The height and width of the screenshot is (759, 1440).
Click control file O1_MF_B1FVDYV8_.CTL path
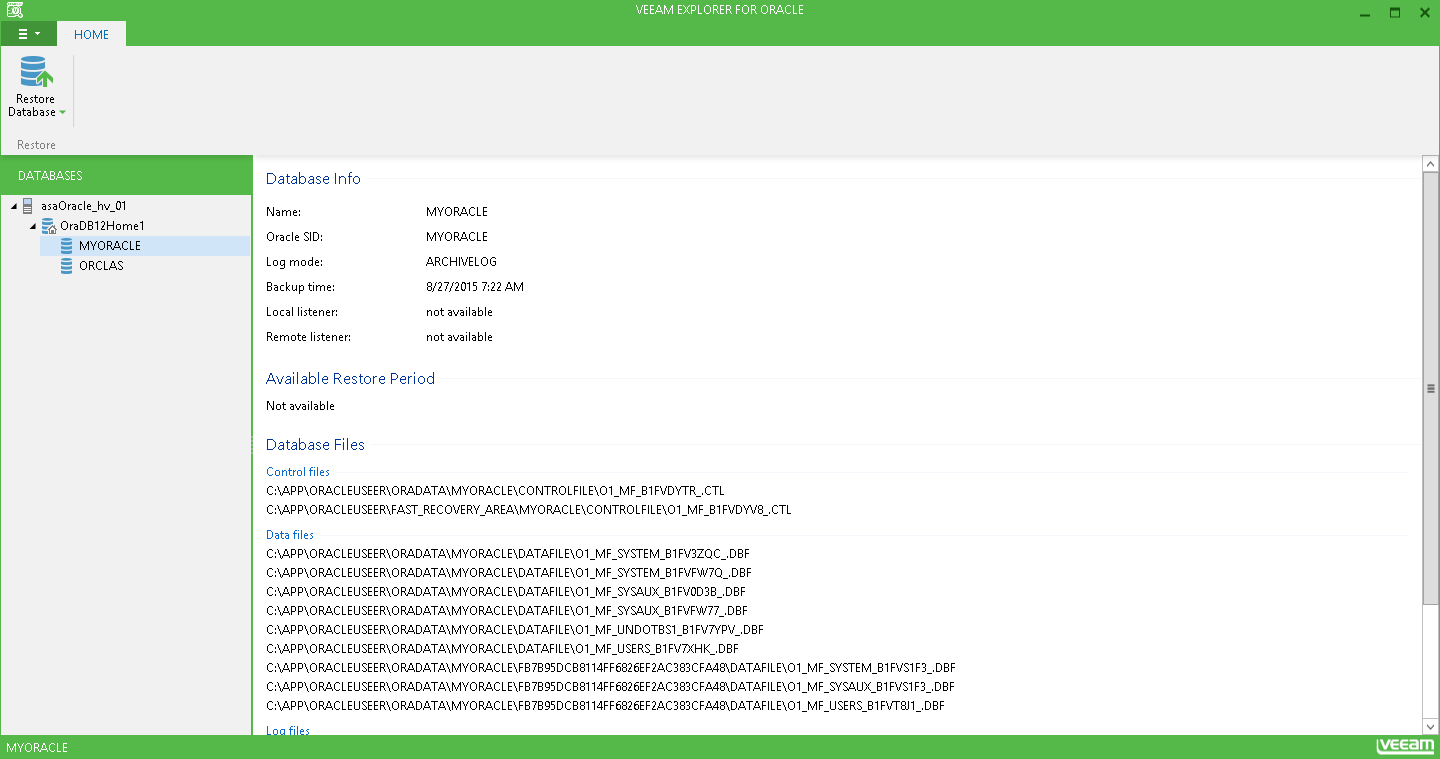tap(529, 510)
